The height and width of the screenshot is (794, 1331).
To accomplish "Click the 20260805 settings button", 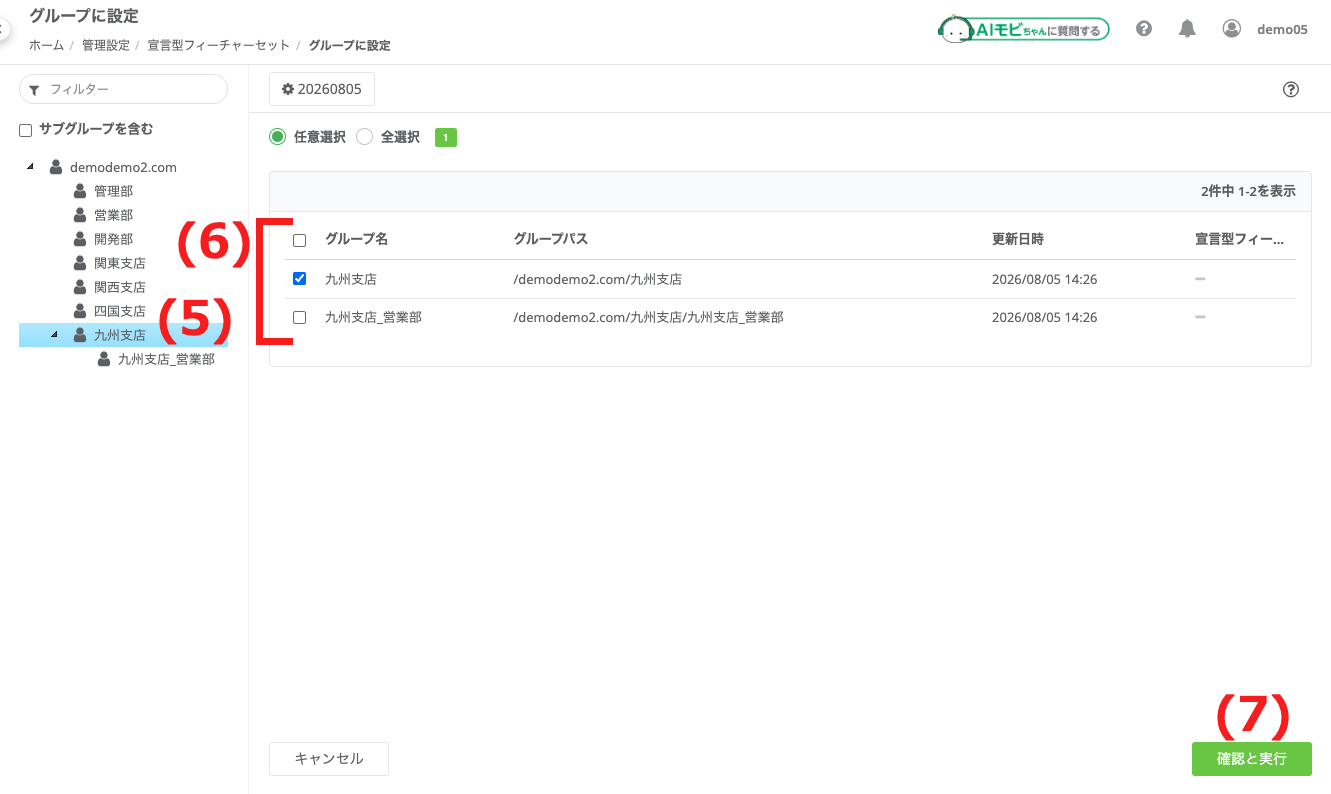I will pyautogui.click(x=322, y=89).
